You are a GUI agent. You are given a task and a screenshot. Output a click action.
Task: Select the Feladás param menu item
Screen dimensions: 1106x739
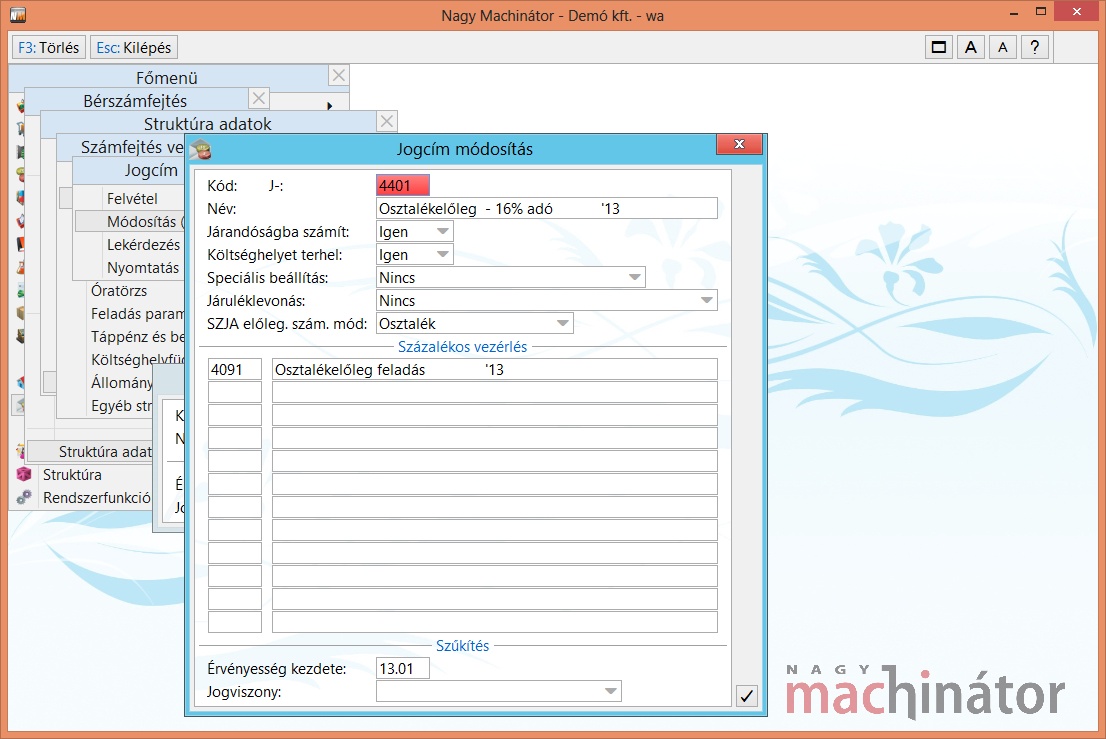coord(137,314)
